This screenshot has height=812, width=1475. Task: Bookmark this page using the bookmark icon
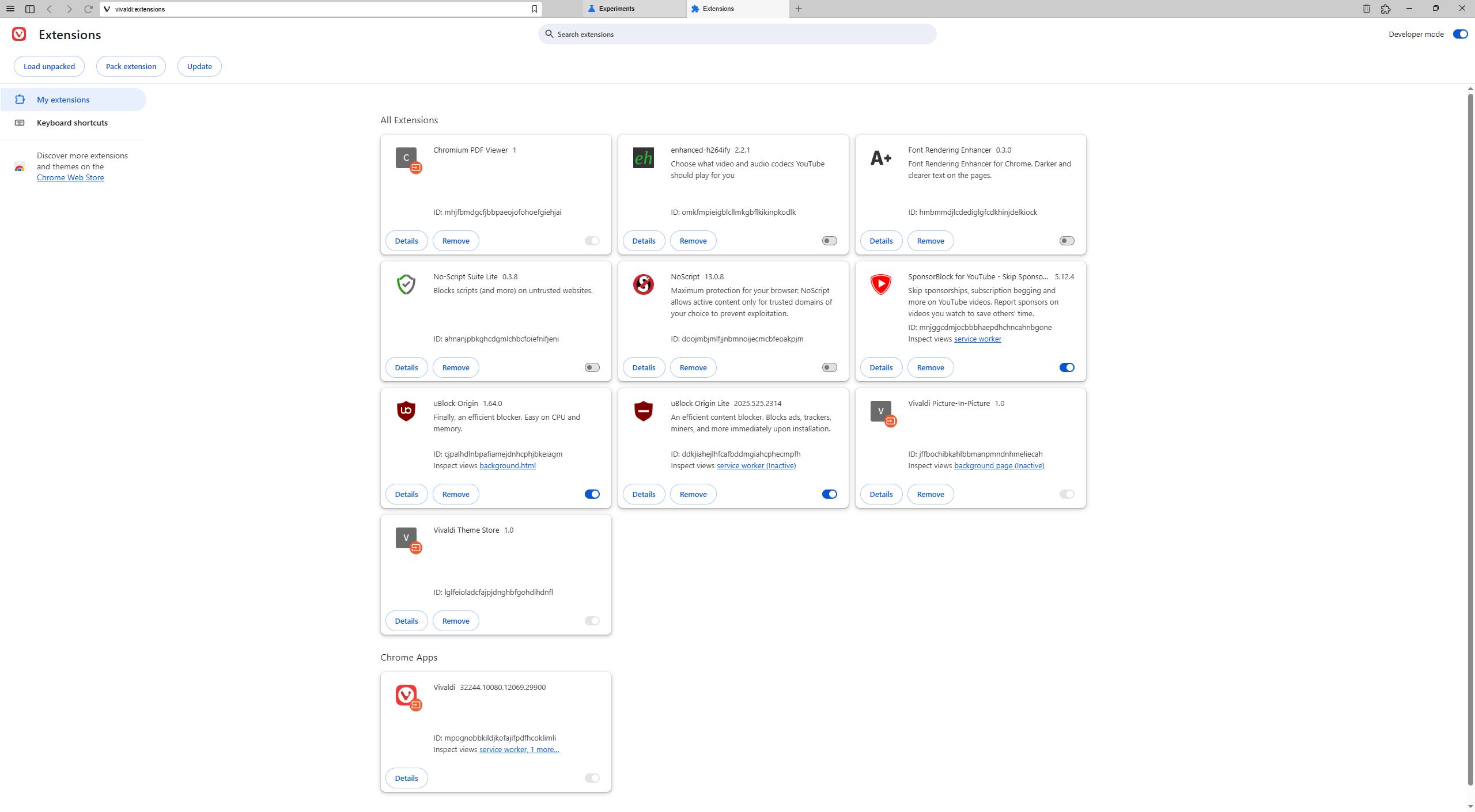click(534, 9)
